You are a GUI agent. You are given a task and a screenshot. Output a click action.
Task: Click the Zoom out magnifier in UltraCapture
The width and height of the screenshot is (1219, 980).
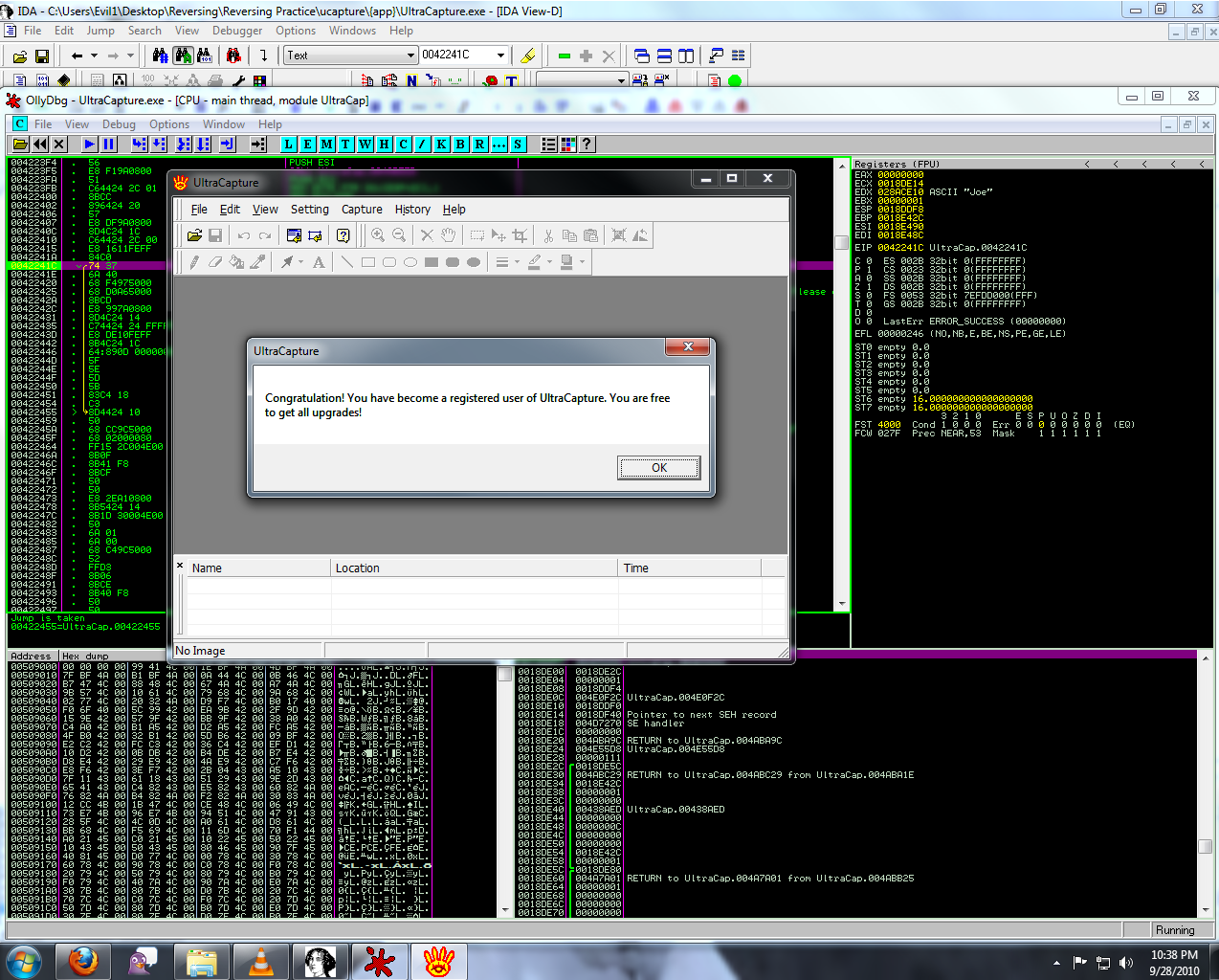tap(399, 235)
